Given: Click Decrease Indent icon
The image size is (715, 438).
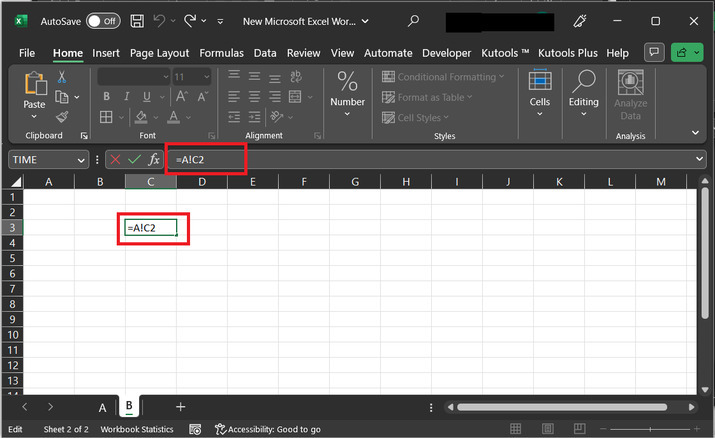Looking at the screenshot, I should pos(234,117).
